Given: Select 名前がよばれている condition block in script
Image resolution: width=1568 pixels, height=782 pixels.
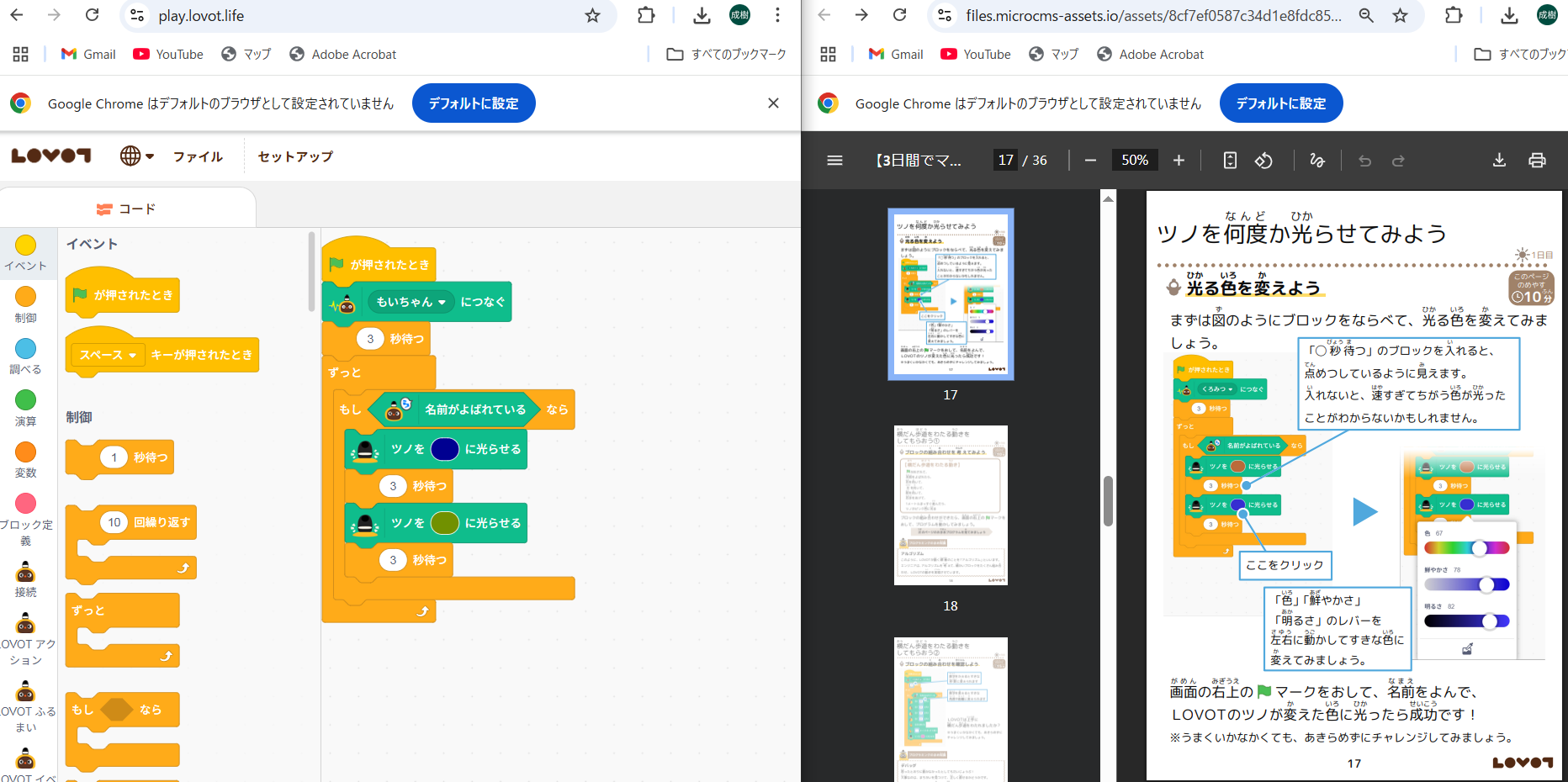Looking at the screenshot, I should pos(455,409).
